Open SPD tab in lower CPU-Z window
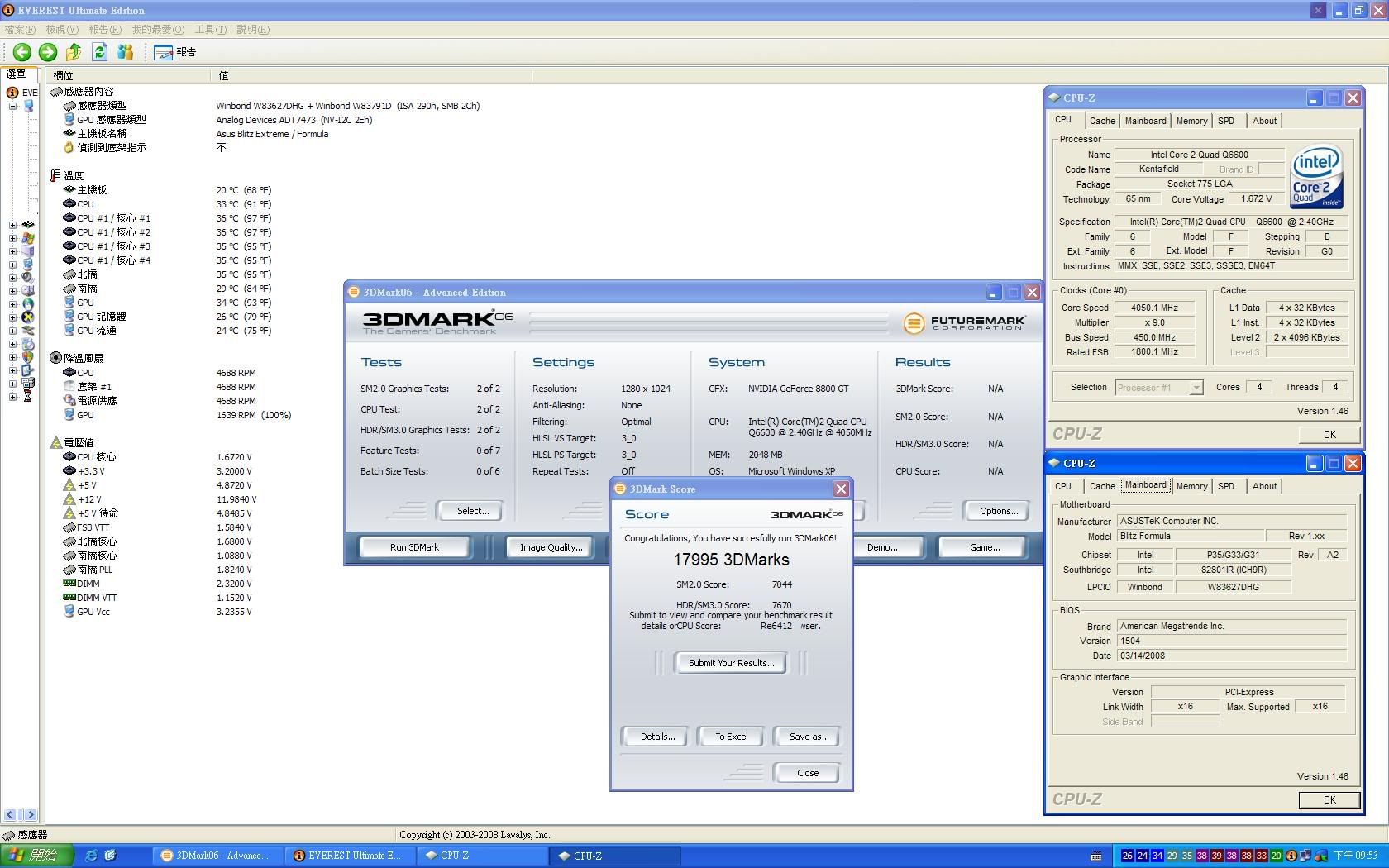 [x=1226, y=486]
